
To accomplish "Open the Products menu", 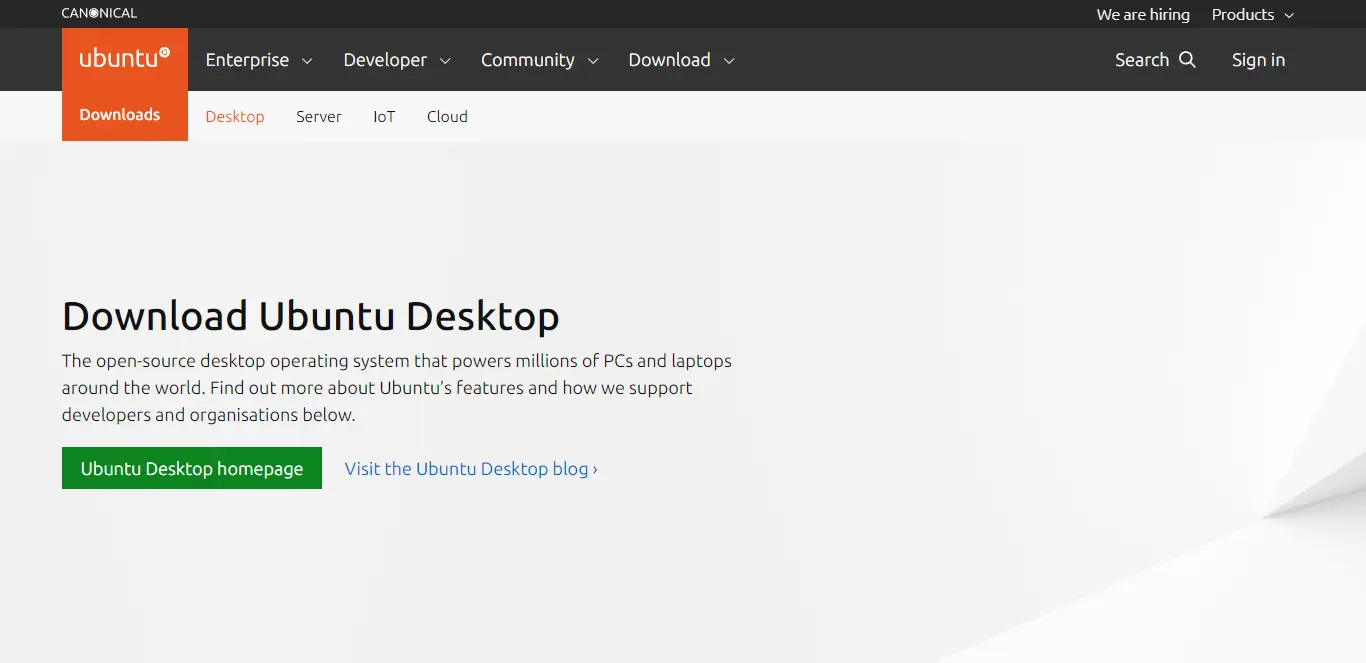I will [x=1253, y=14].
